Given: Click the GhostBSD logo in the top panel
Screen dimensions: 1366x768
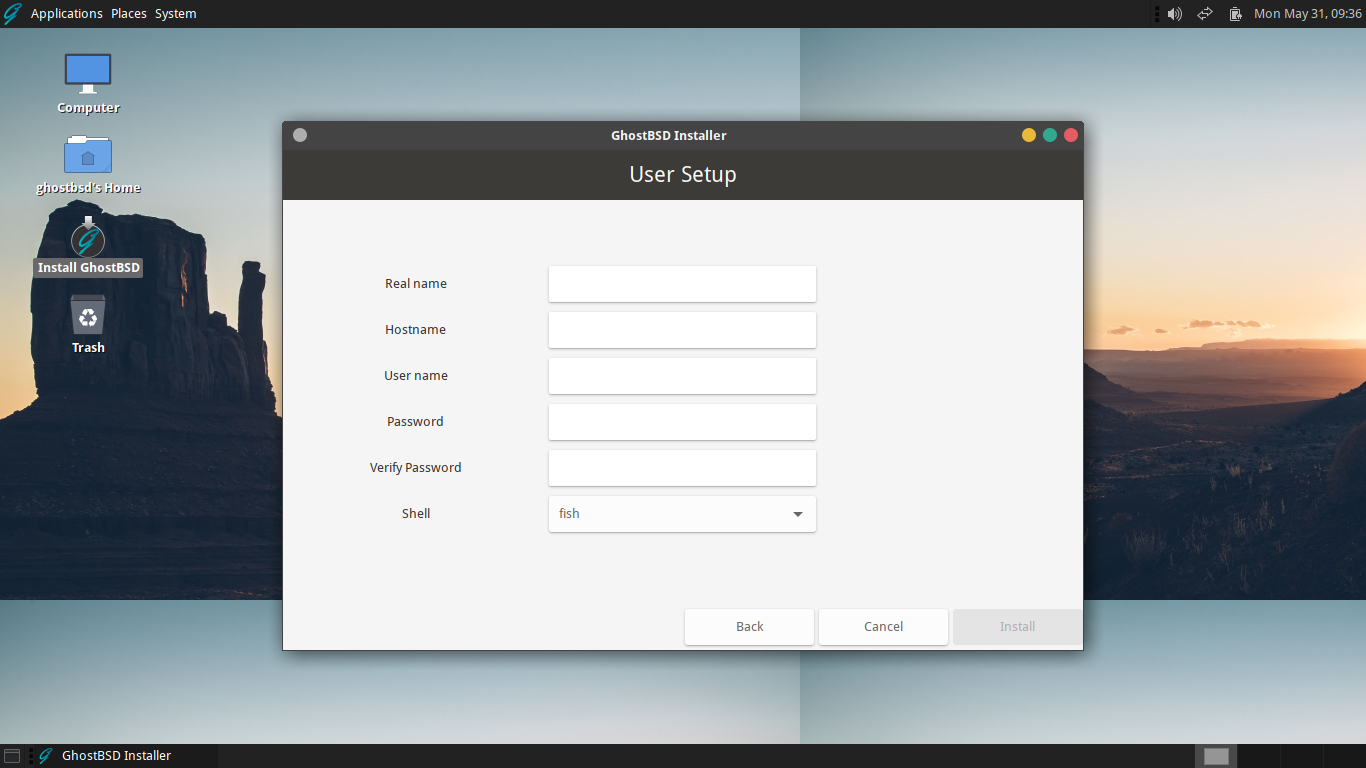Looking at the screenshot, I should 12,14.
